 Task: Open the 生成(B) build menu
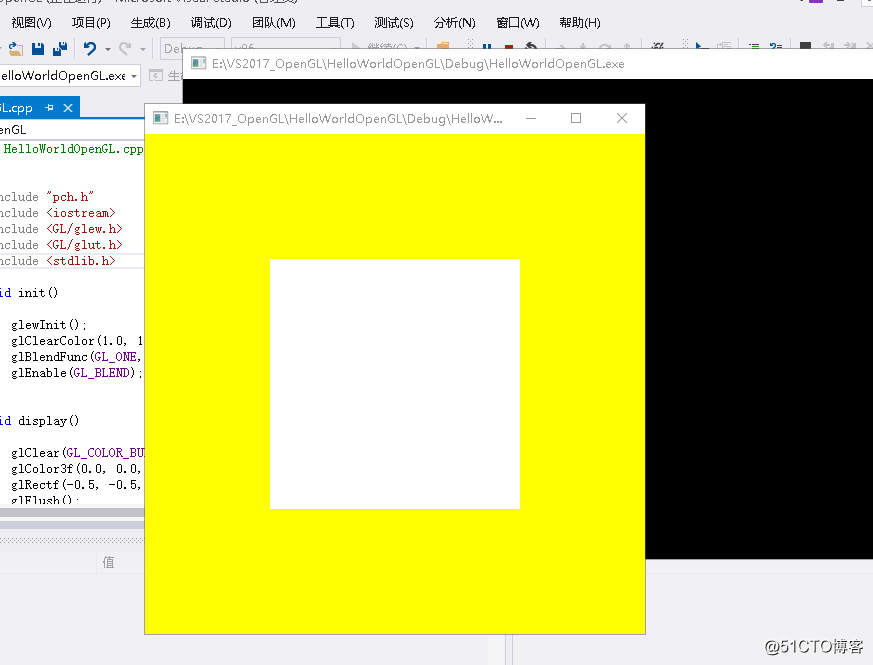click(151, 23)
